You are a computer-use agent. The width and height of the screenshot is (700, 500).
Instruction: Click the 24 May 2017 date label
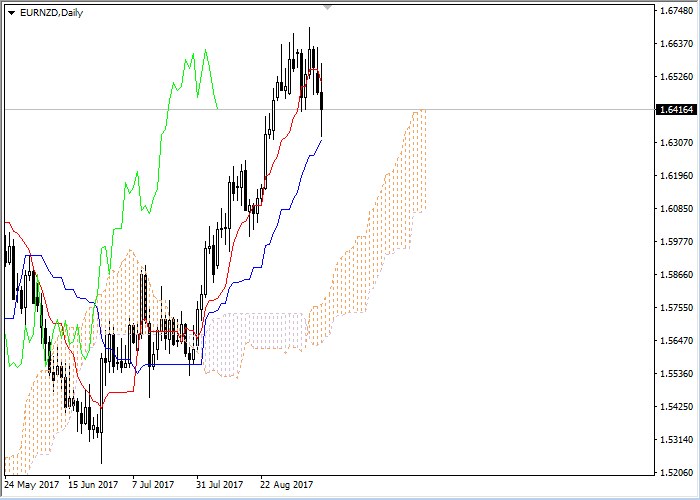click(32, 485)
